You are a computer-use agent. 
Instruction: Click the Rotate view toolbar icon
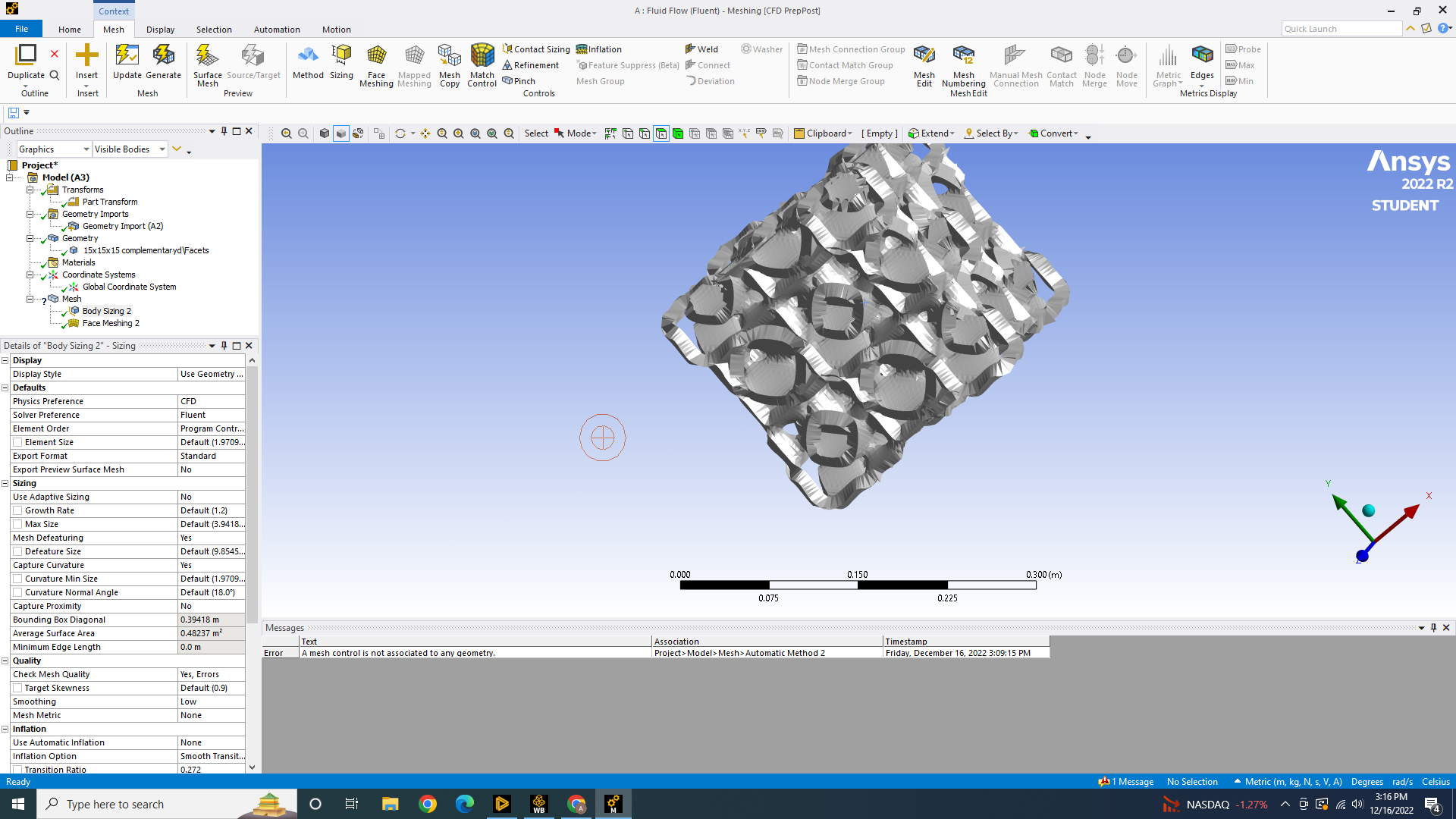click(400, 133)
